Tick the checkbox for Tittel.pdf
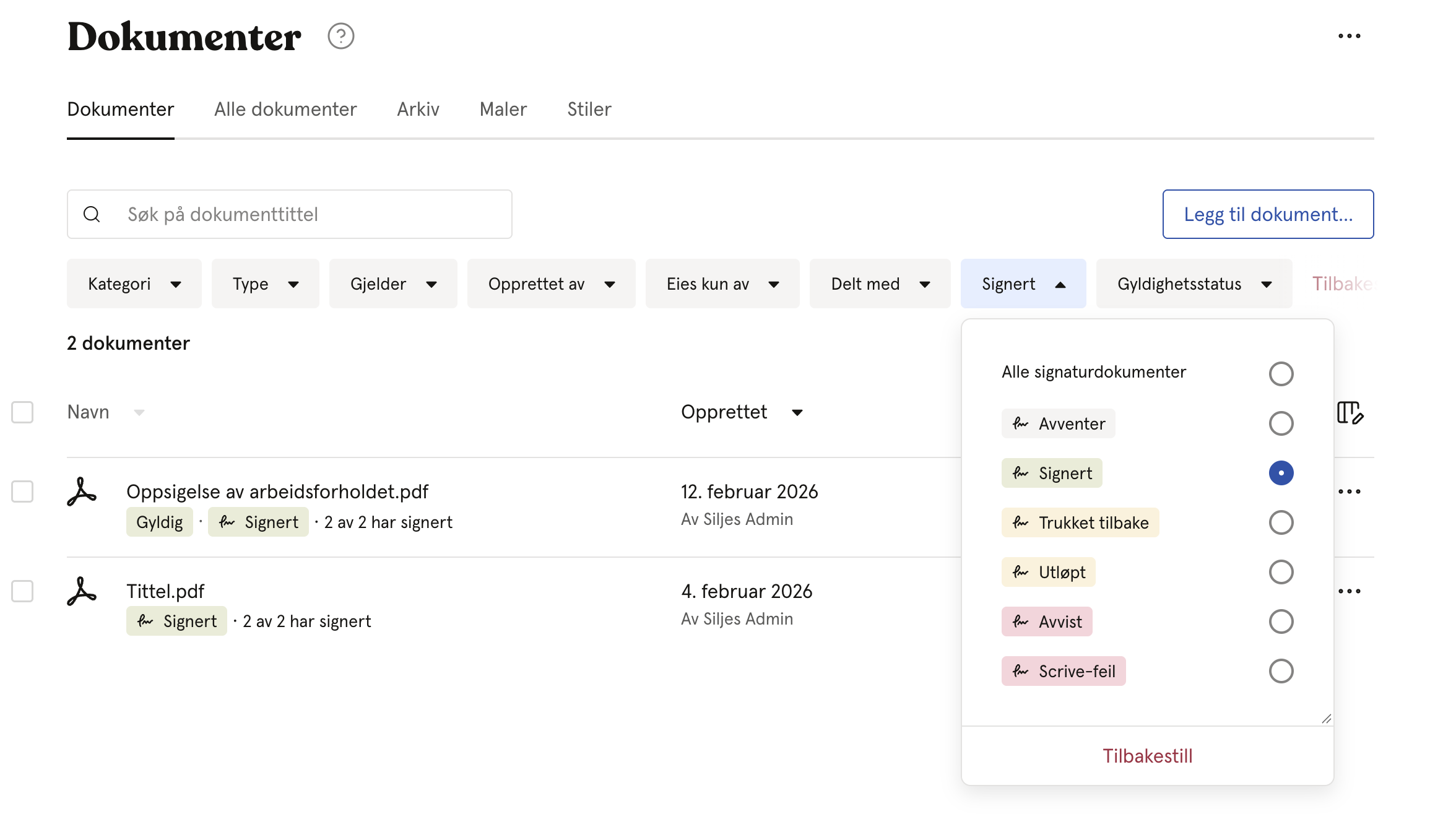This screenshot has width=1456, height=827. 22,591
